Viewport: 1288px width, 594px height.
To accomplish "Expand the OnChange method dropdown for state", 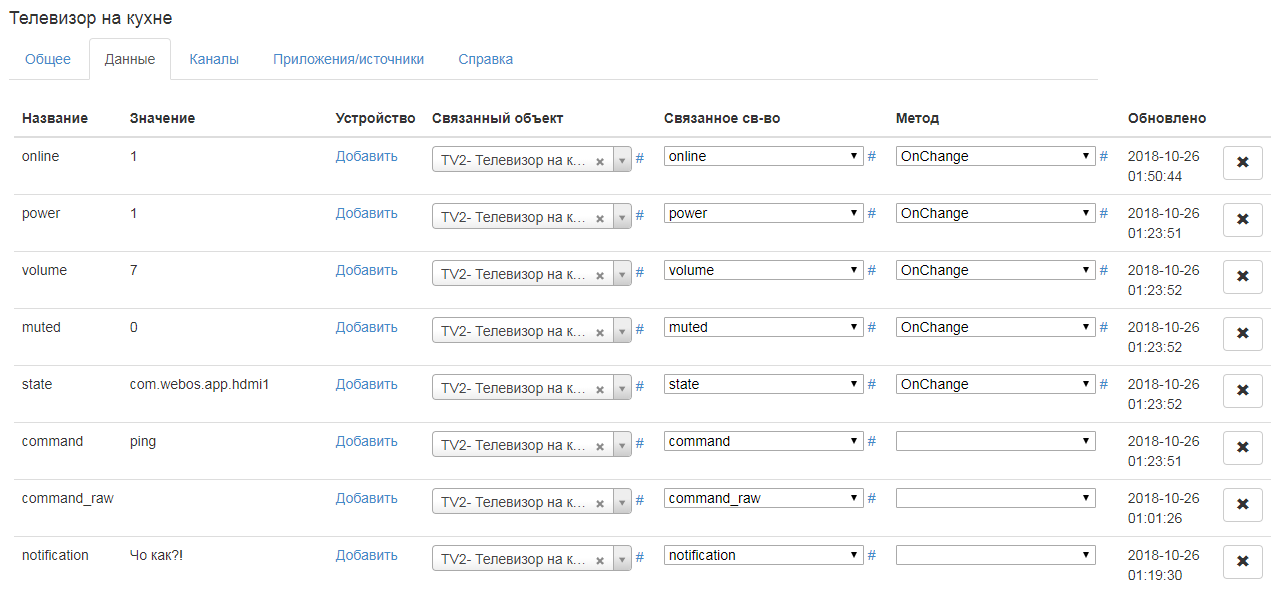I will pos(995,384).
